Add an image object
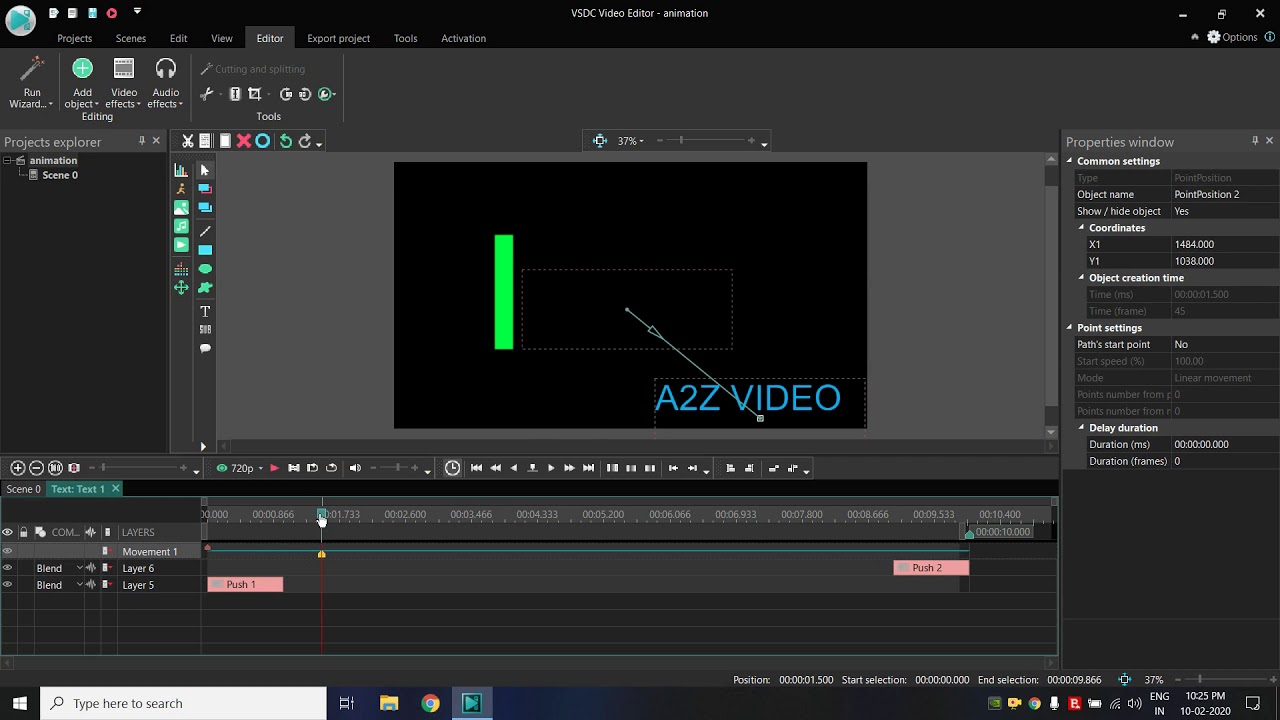Image resolution: width=1280 pixels, height=720 pixels. coord(181,208)
